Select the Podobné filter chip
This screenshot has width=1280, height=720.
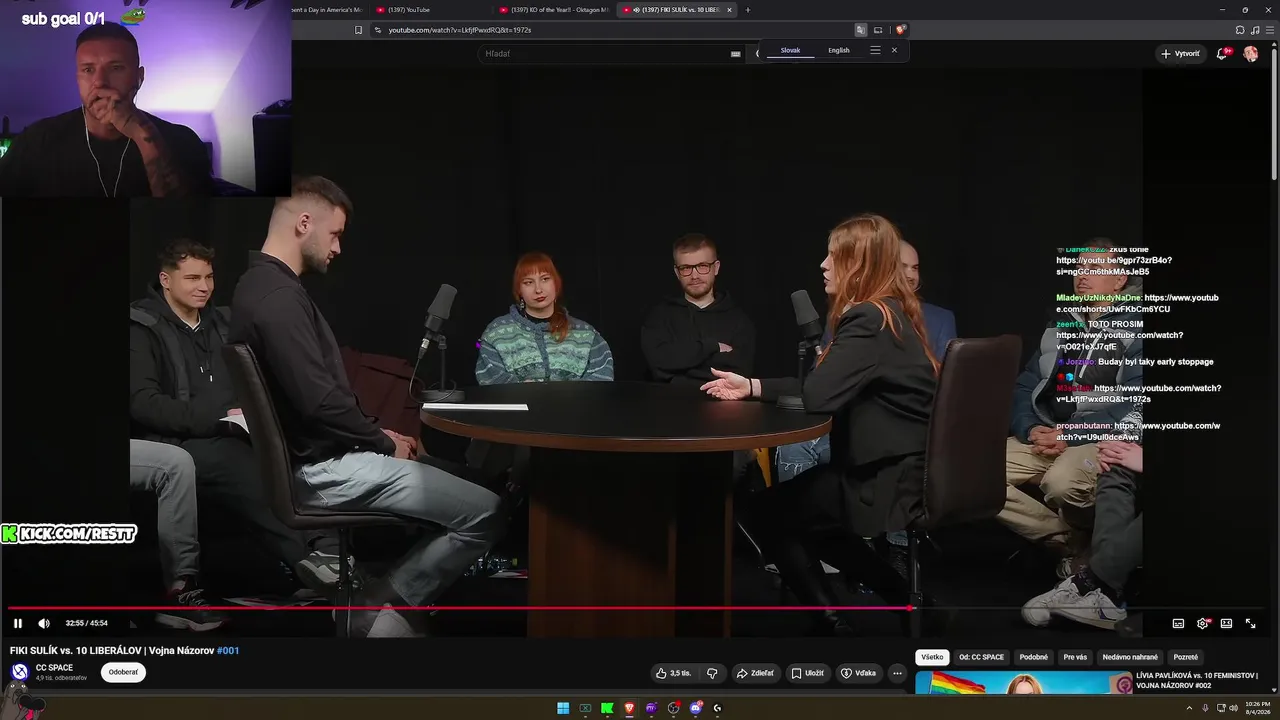1034,657
